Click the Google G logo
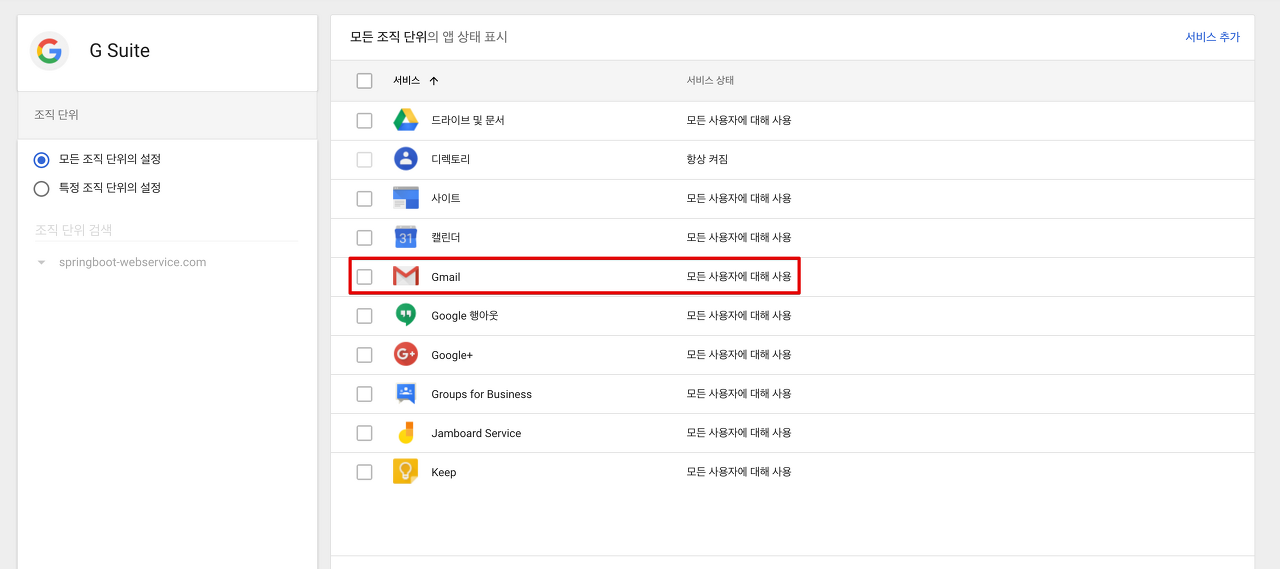The image size is (1280, 569). [x=49, y=51]
